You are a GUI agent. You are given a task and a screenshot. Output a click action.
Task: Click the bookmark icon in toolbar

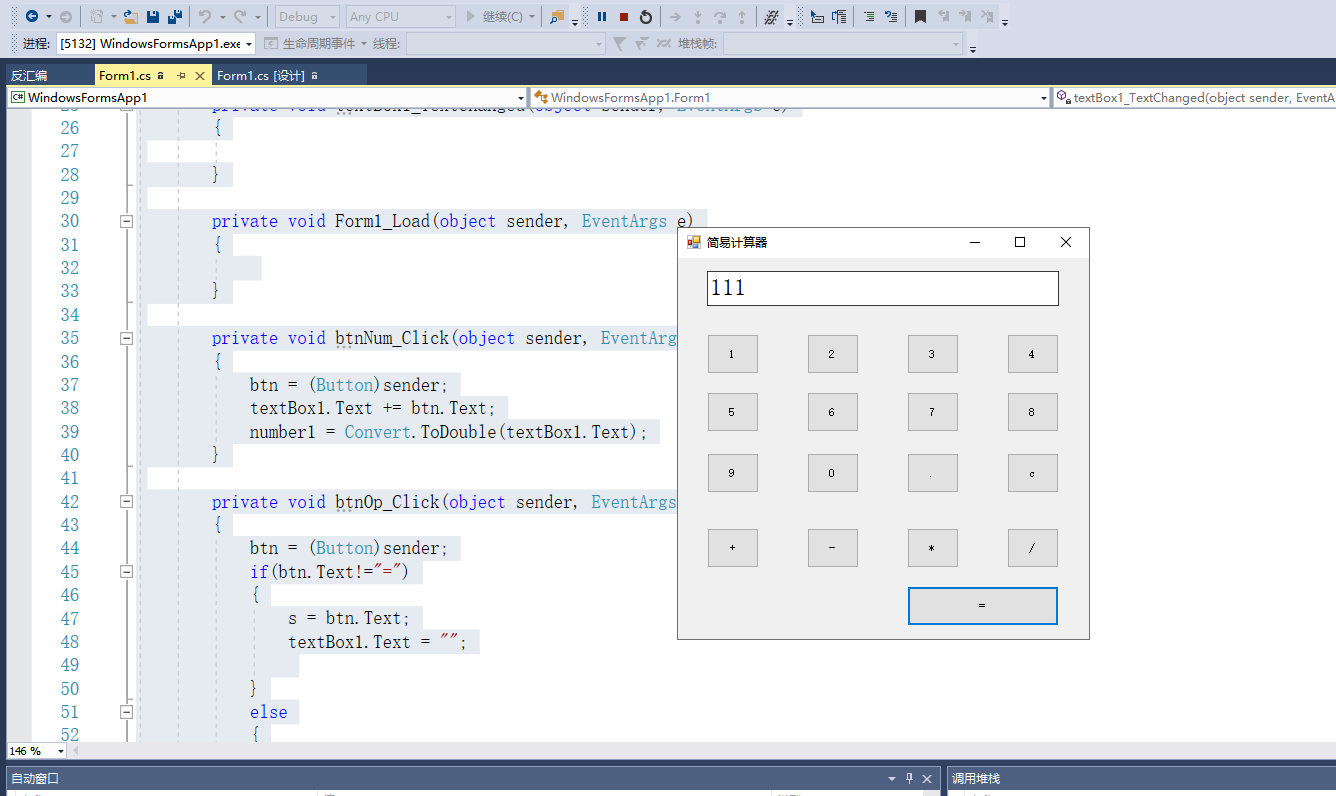pos(920,16)
